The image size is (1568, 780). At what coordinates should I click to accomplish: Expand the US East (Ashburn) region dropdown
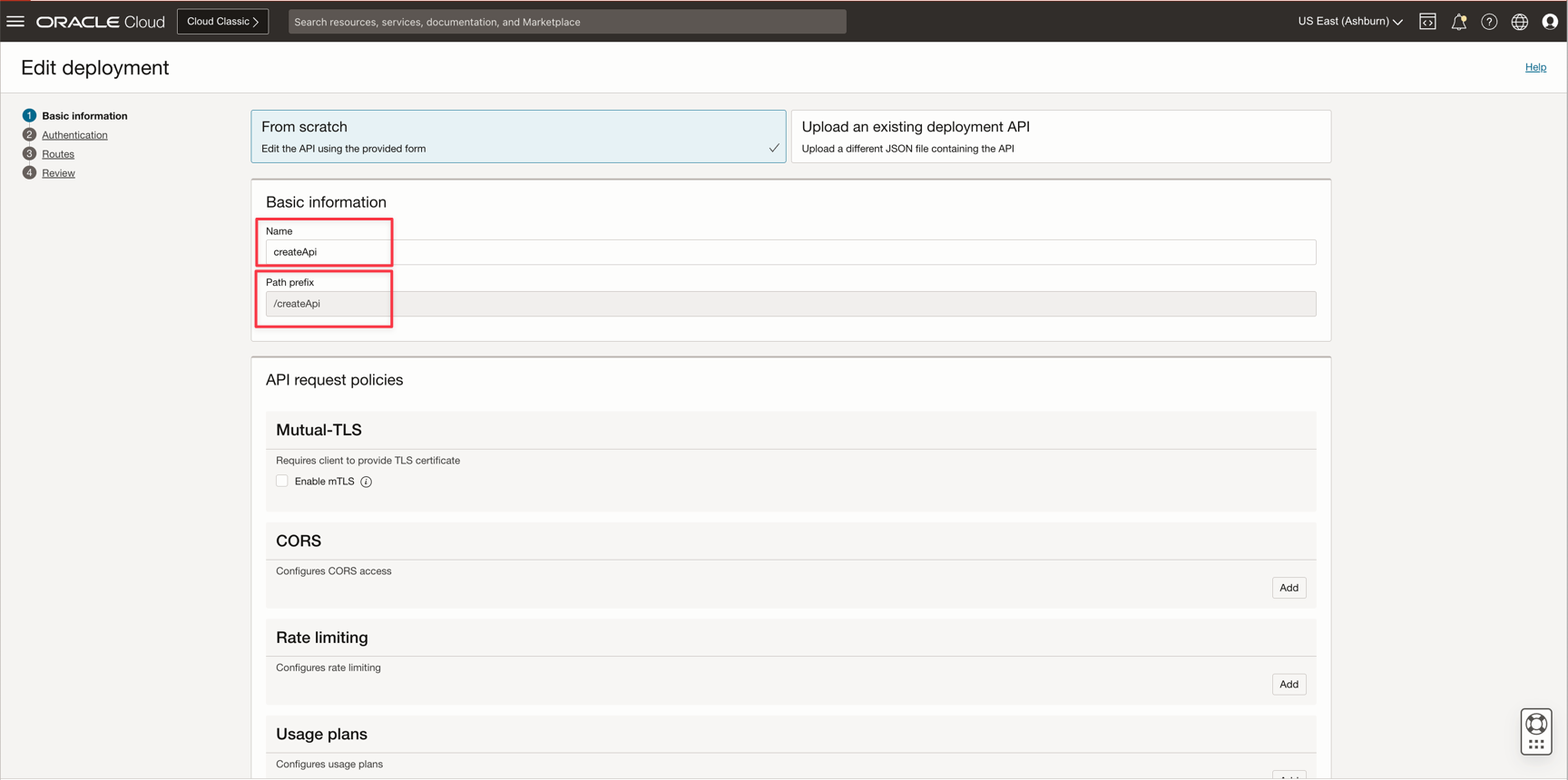point(1349,22)
